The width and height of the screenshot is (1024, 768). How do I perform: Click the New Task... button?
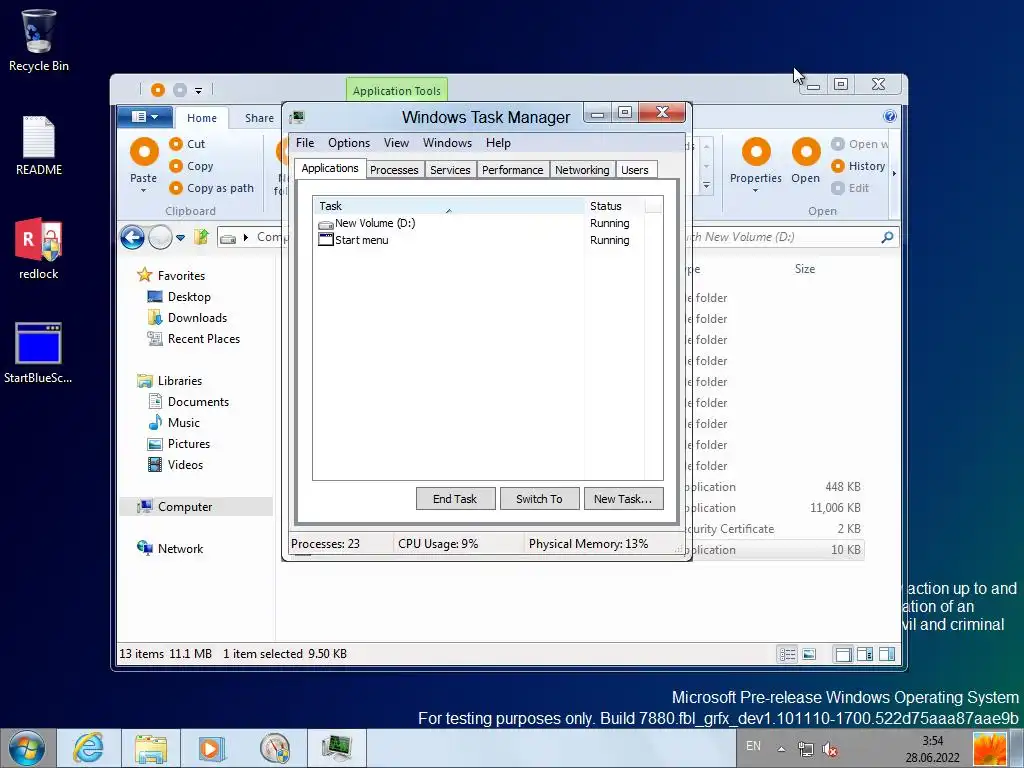coord(623,499)
